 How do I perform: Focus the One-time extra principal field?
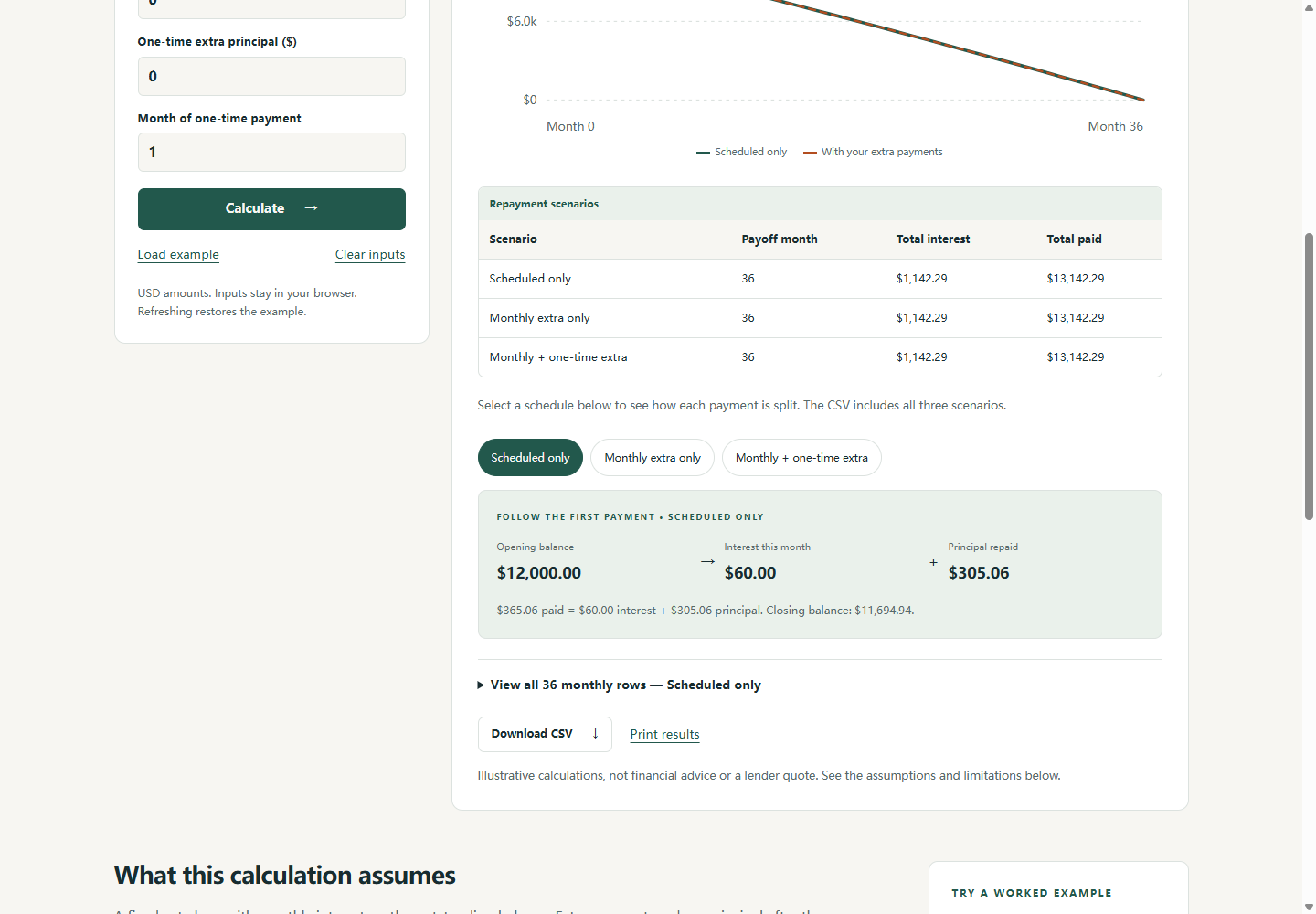coord(271,76)
